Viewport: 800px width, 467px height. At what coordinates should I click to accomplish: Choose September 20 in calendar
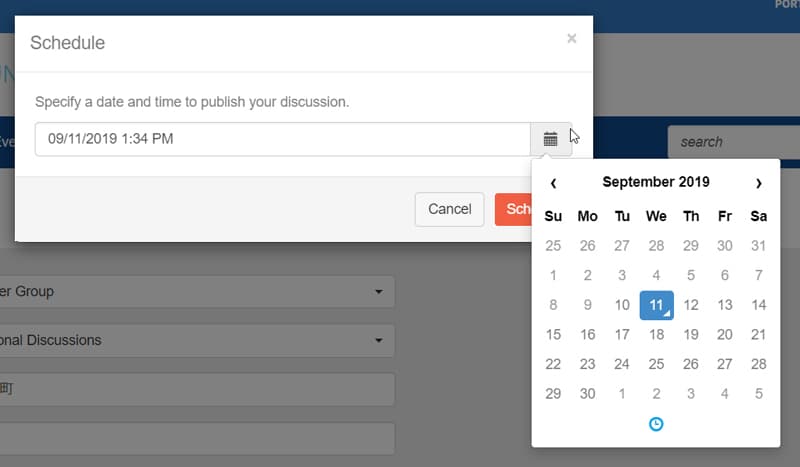pos(724,335)
